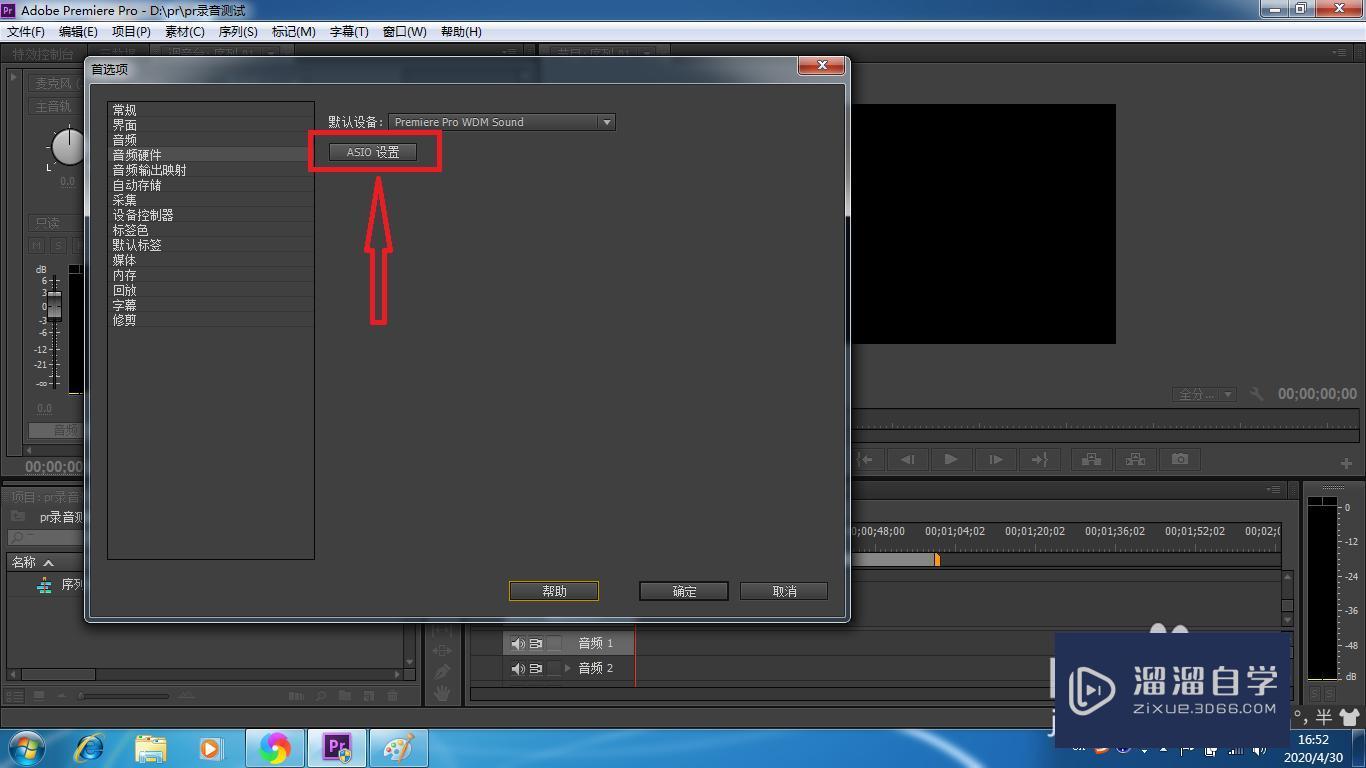
Task: Open the 项目(P) menu
Action: 131,32
